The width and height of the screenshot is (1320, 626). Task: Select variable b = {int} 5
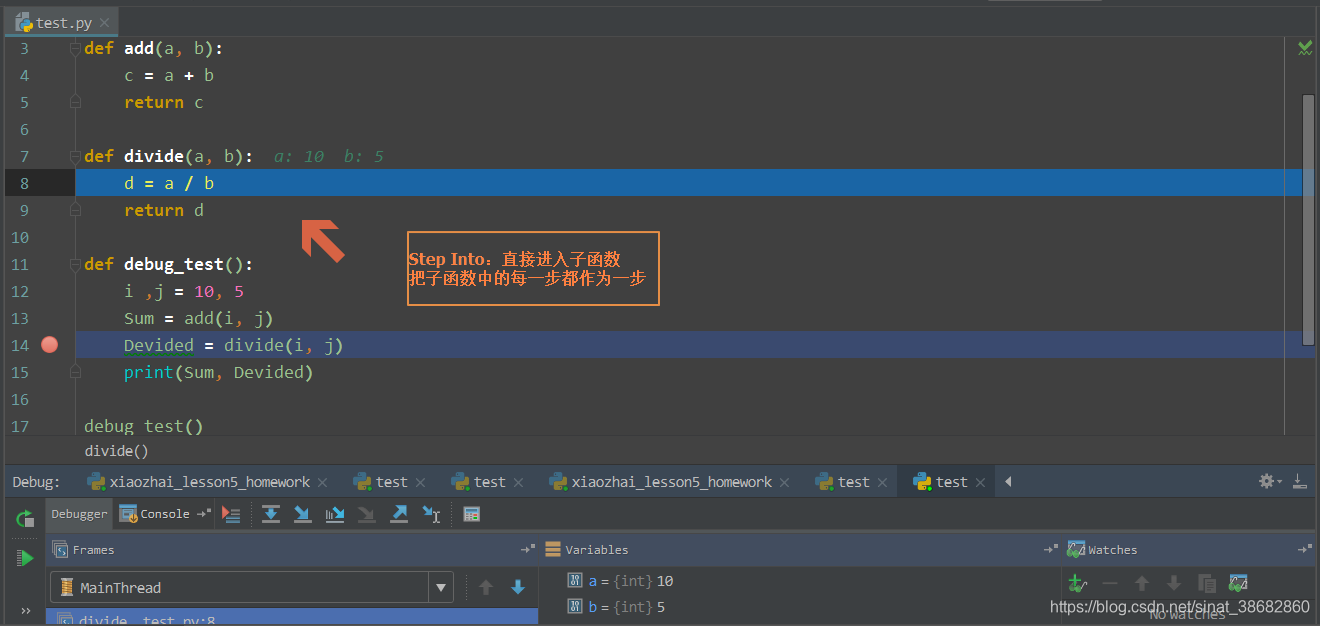tap(616, 607)
